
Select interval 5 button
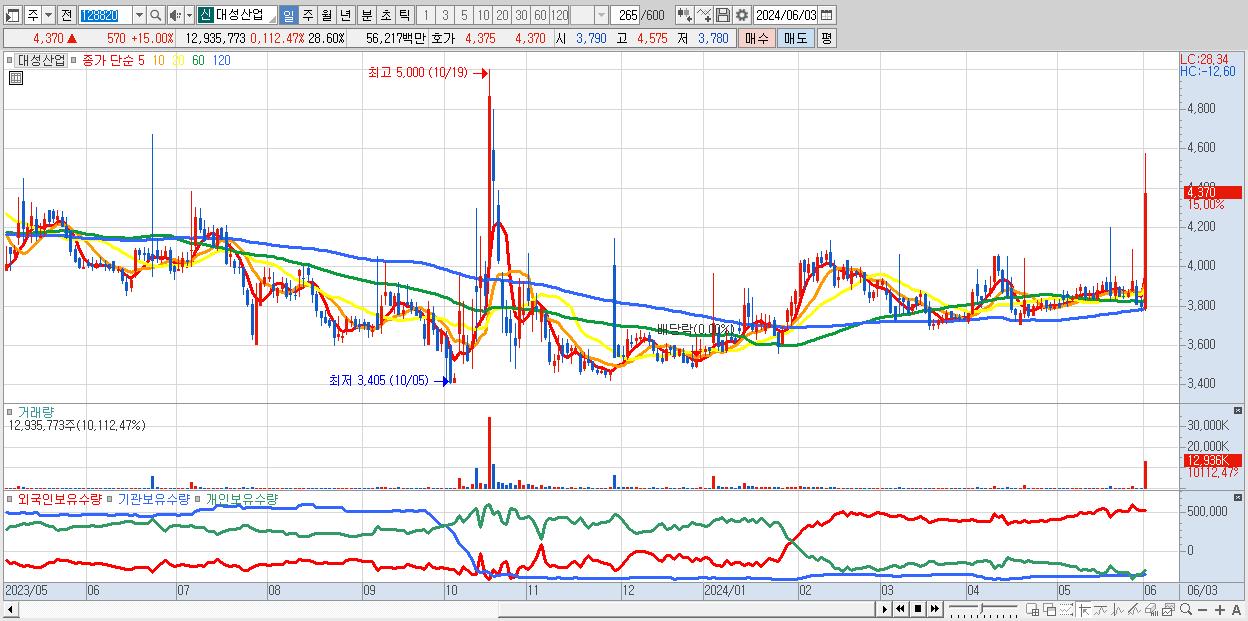point(464,15)
